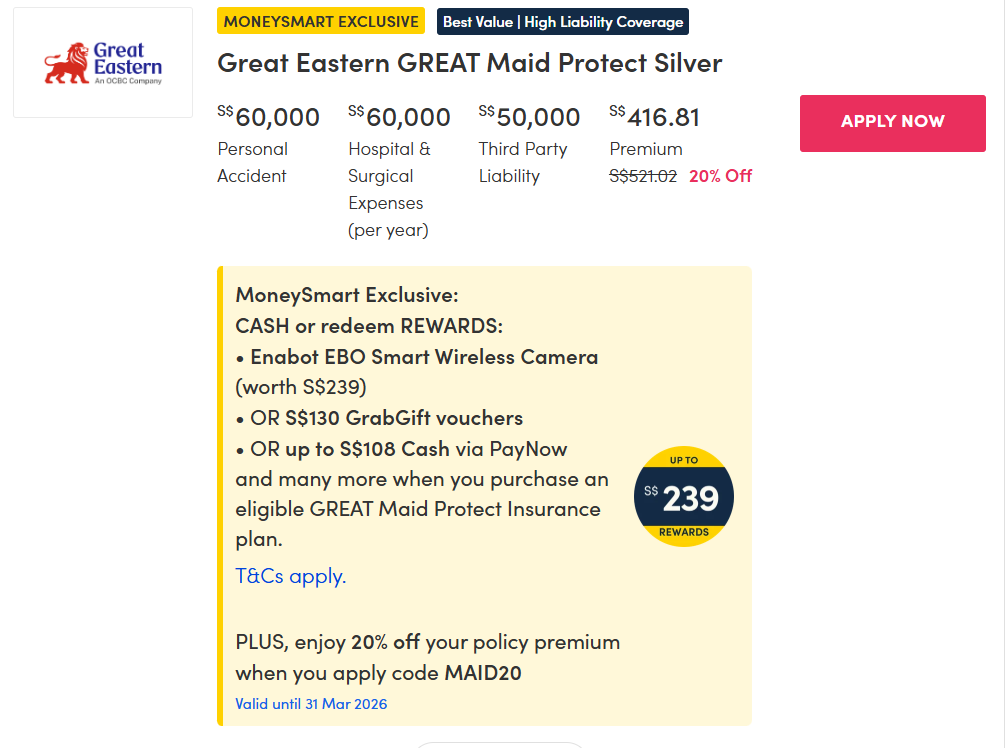Click the Personal Accident coverage label

coord(253,162)
